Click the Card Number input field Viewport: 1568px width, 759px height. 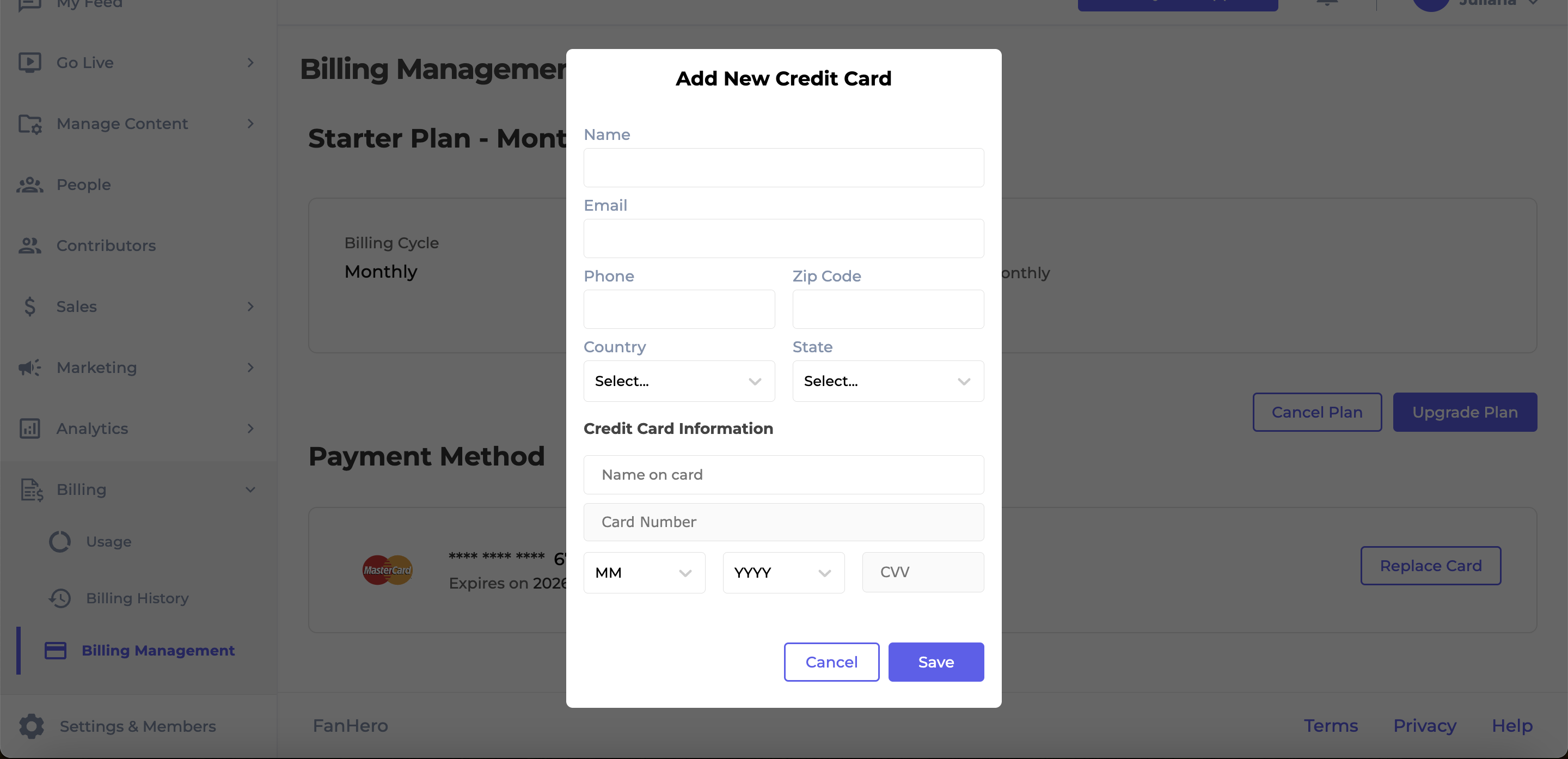click(784, 521)
